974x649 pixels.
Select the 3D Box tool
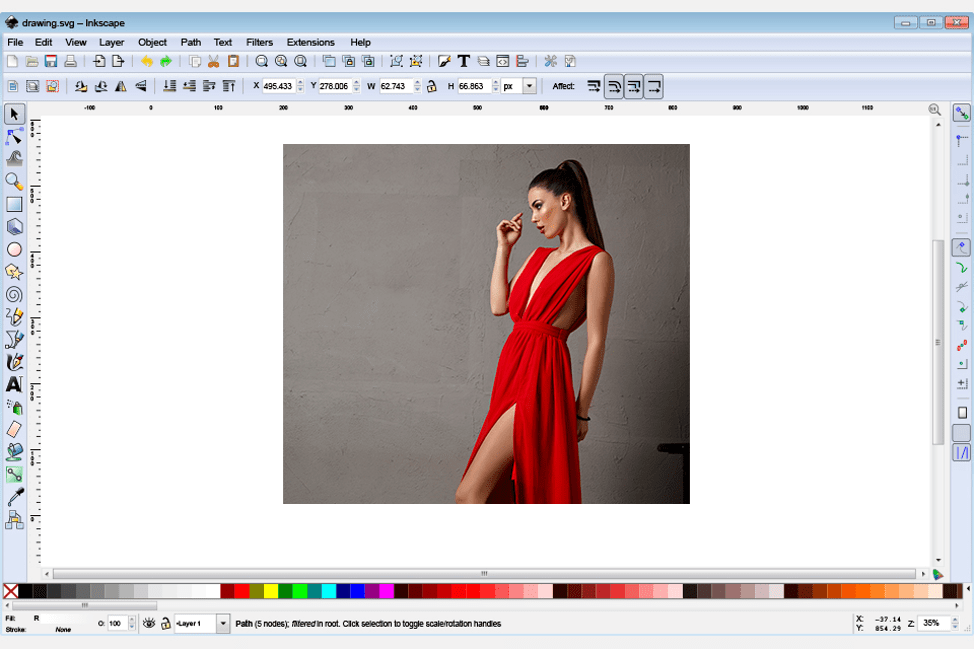pos(14,227)
